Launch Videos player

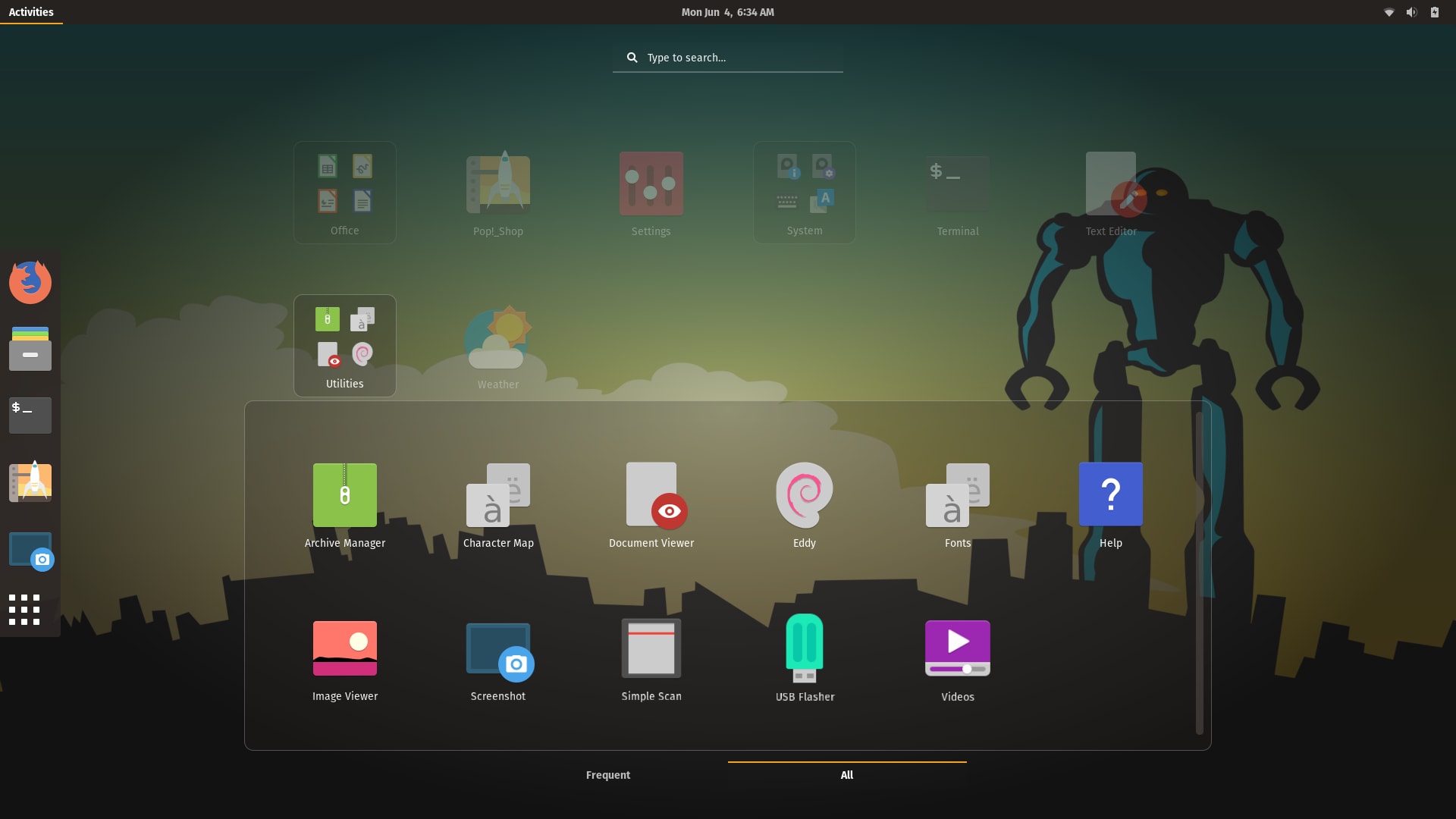click(957, 648)
